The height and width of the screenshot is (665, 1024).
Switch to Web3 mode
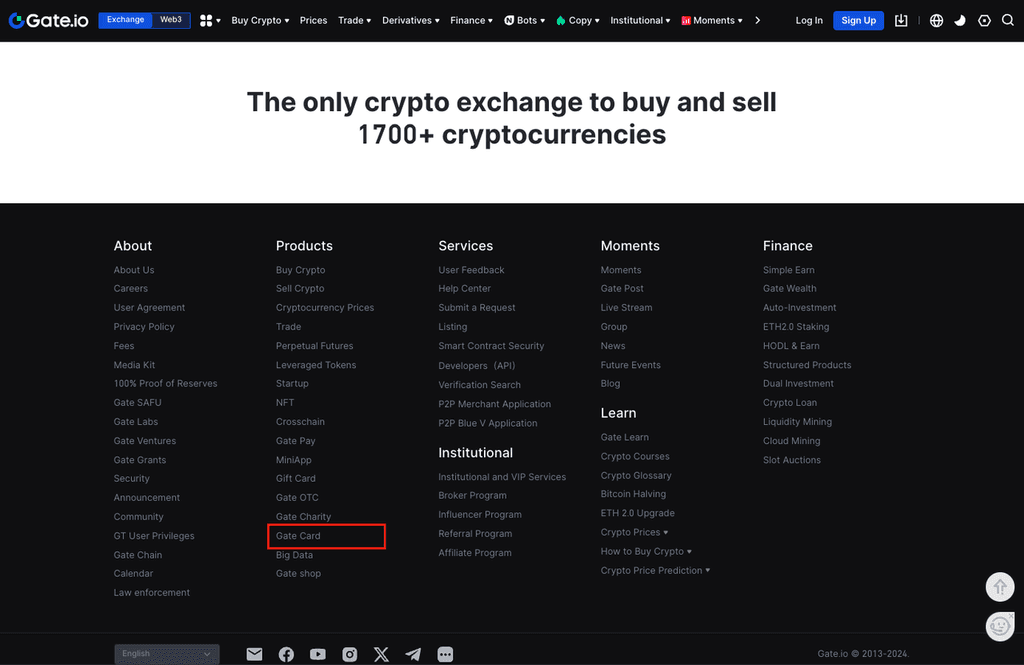click(171, 20)
